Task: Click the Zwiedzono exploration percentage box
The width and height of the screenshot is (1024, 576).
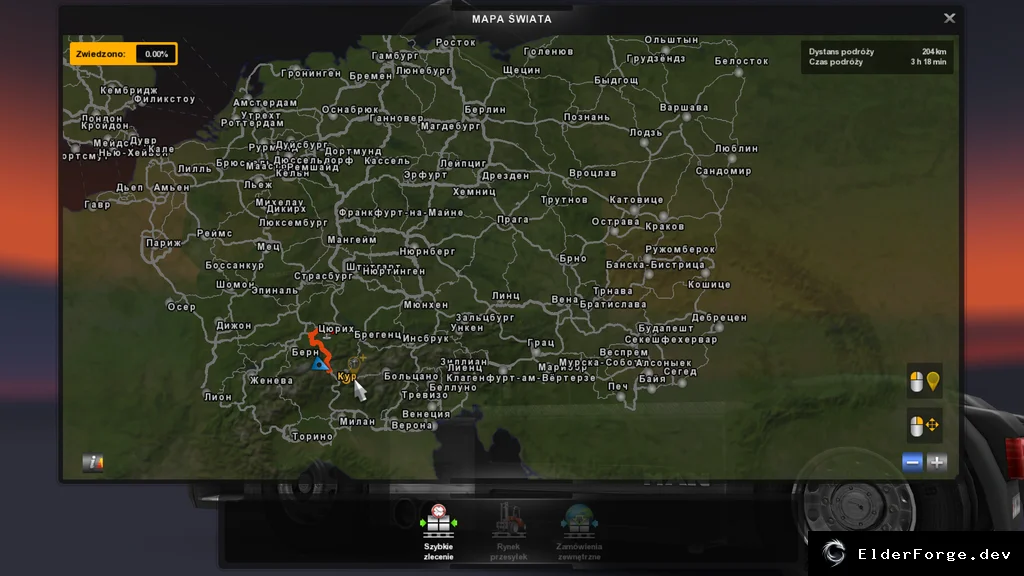Action: tap(123, 54)
